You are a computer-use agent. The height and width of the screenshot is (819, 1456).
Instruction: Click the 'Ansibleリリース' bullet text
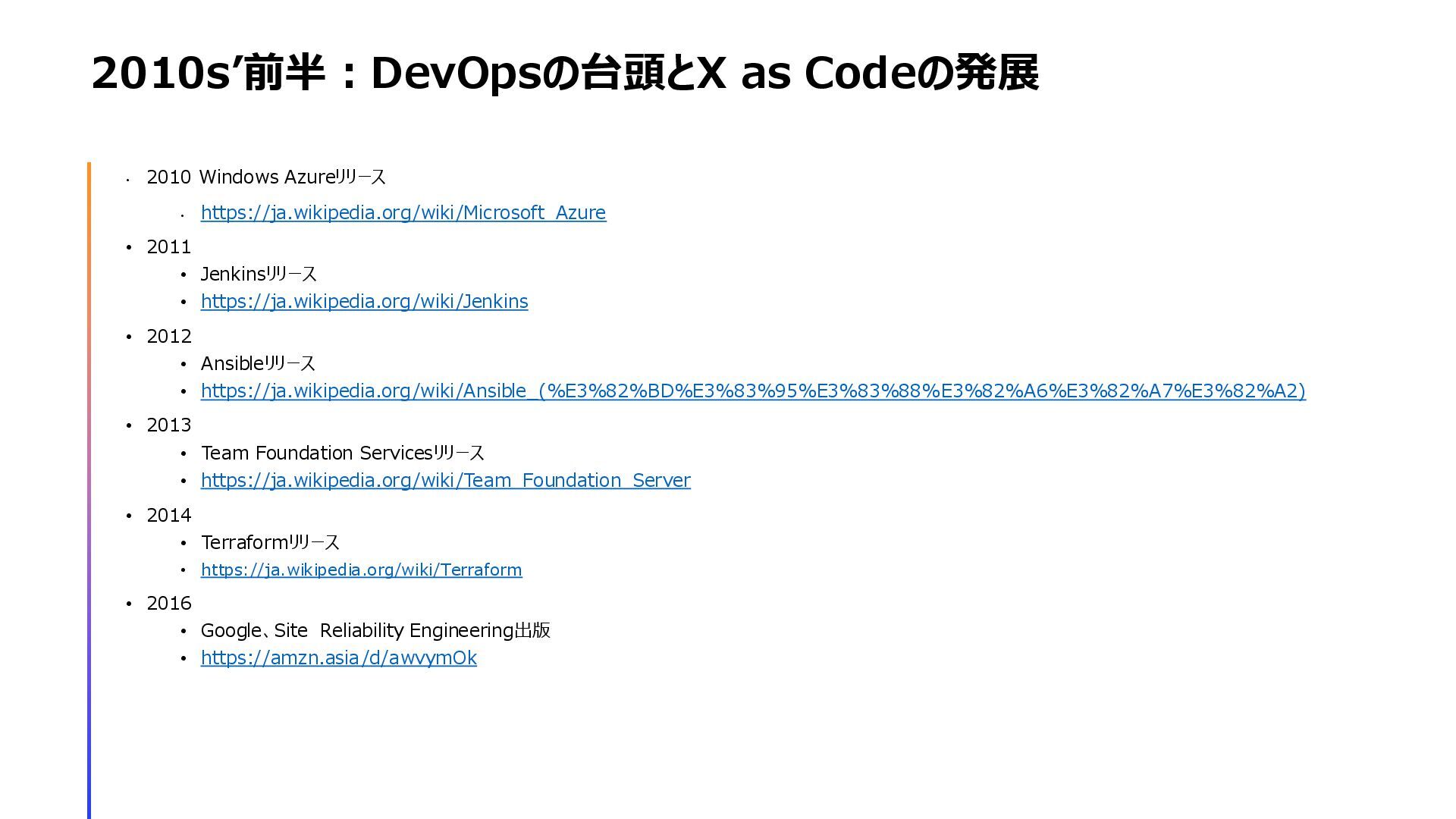[x=258, y=364]
